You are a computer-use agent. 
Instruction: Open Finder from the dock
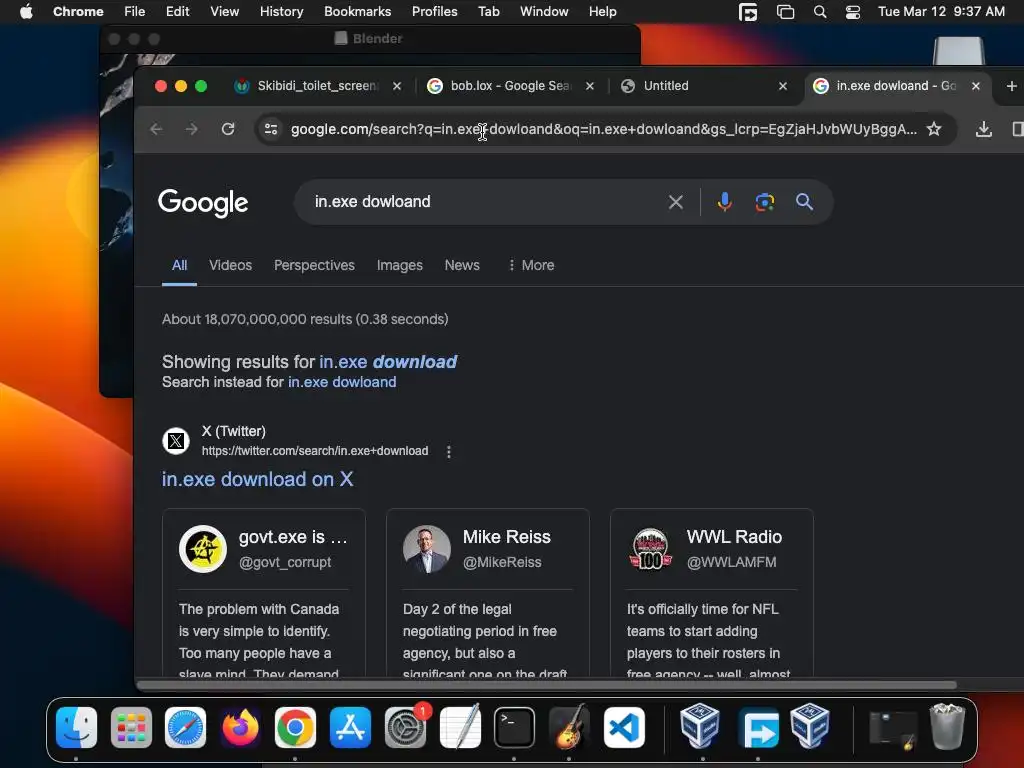[x=76, y=727]
